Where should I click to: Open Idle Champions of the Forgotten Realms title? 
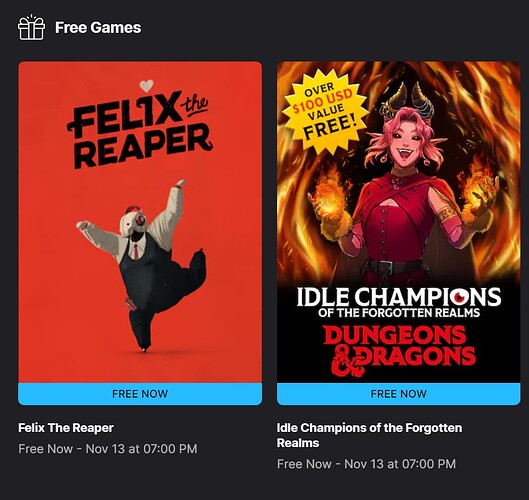point(369,435)
